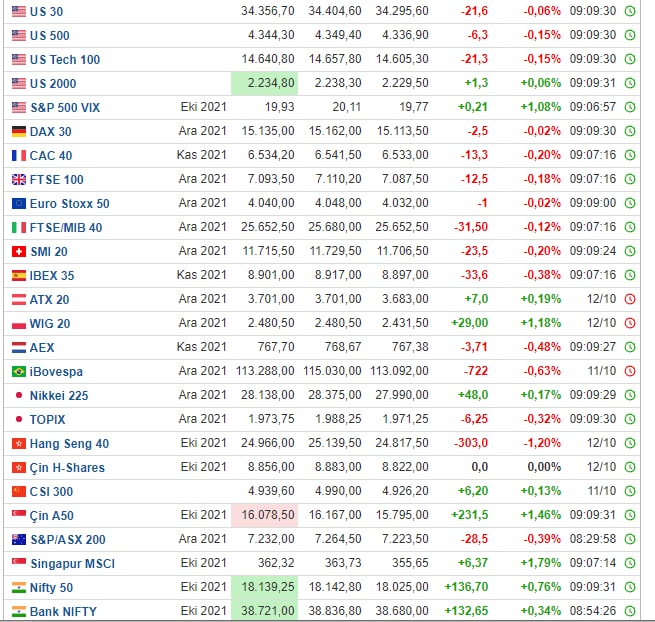This screenshot has width=655, height=622.
Task: Select the Euro Stoxx 50 change value -1
Action: click(482, 203)
